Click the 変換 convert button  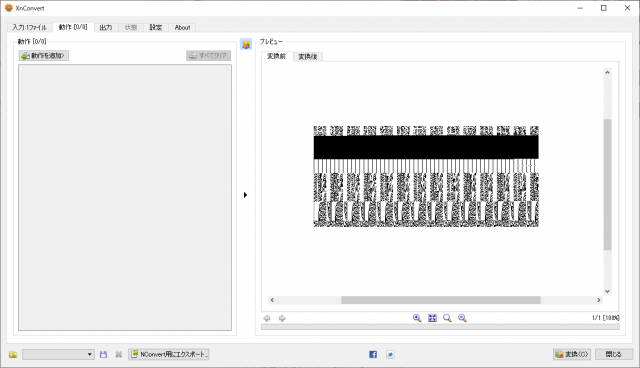click(x=572, y=355)
